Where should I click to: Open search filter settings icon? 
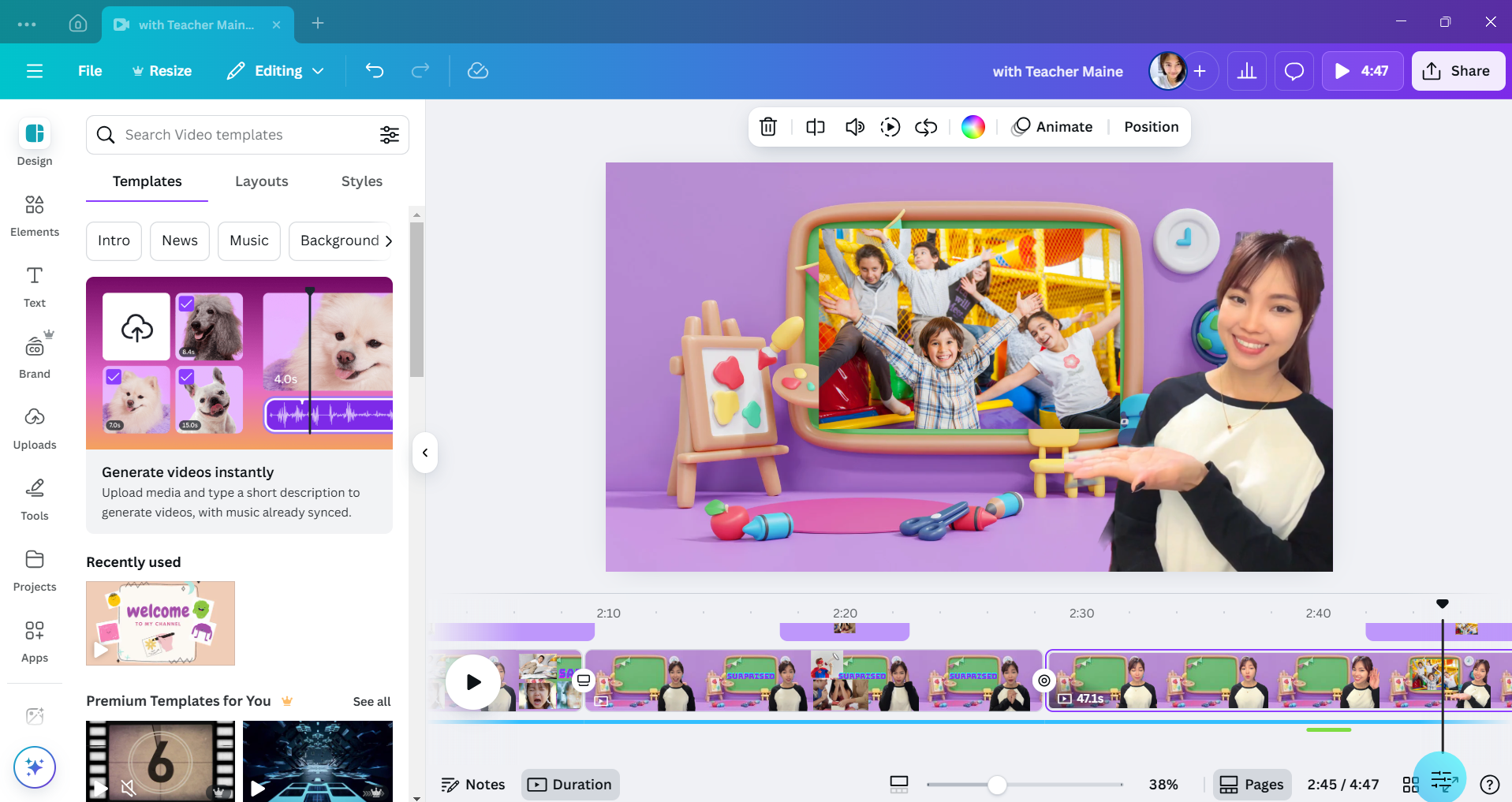coord(390,135)
